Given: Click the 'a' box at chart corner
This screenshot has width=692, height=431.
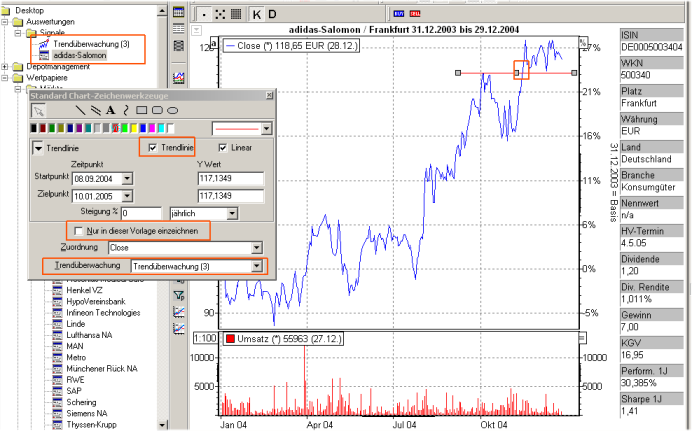Looking at the screenshot, I should pos(214,43).
